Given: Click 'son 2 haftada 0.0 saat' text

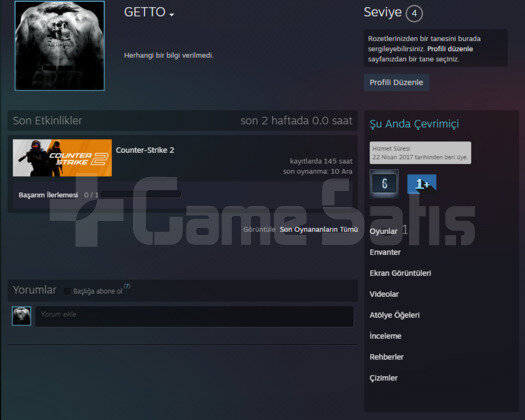Looking at the screenshot, I should (296, 121).
